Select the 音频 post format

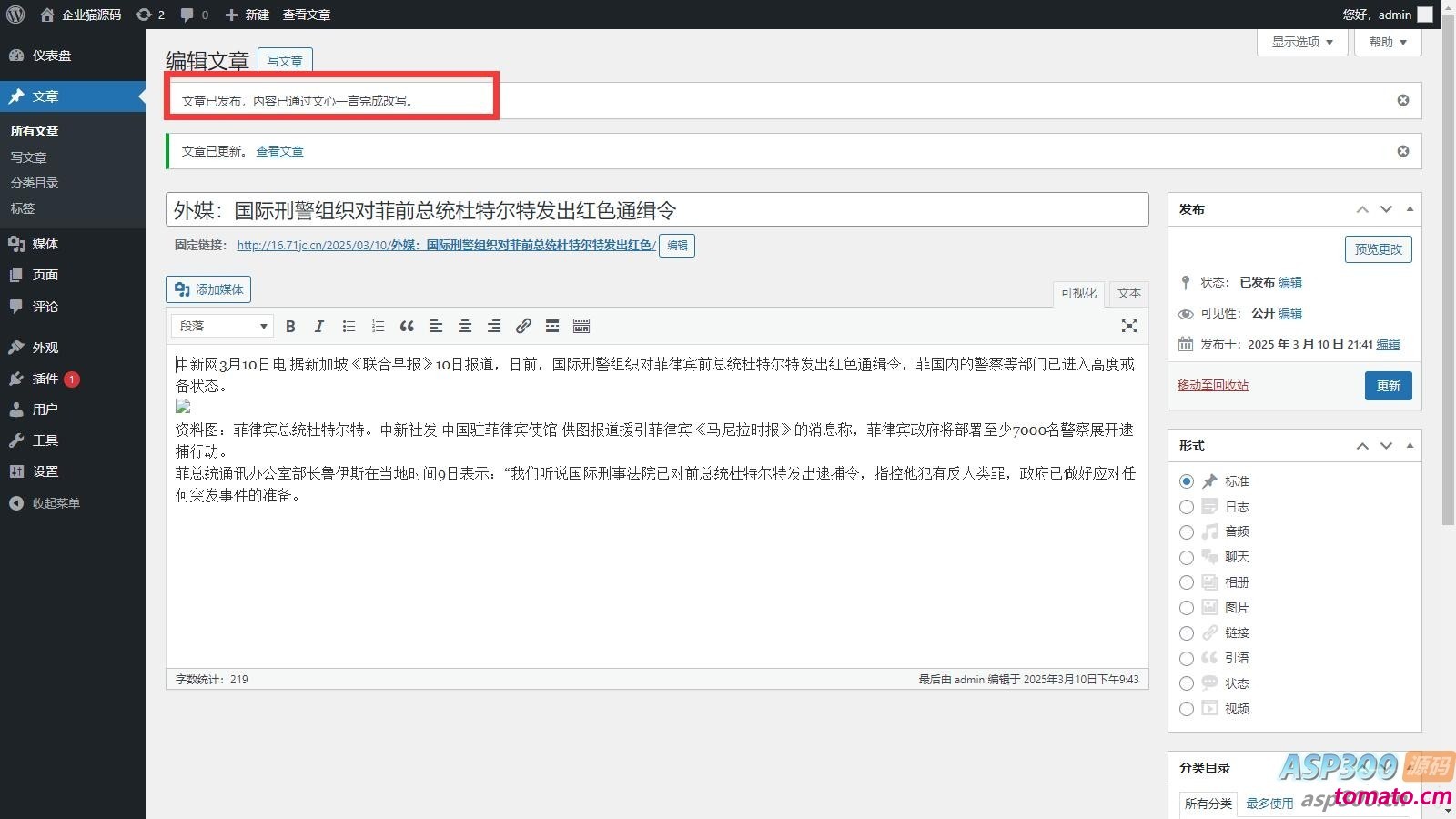(1187, 531)
